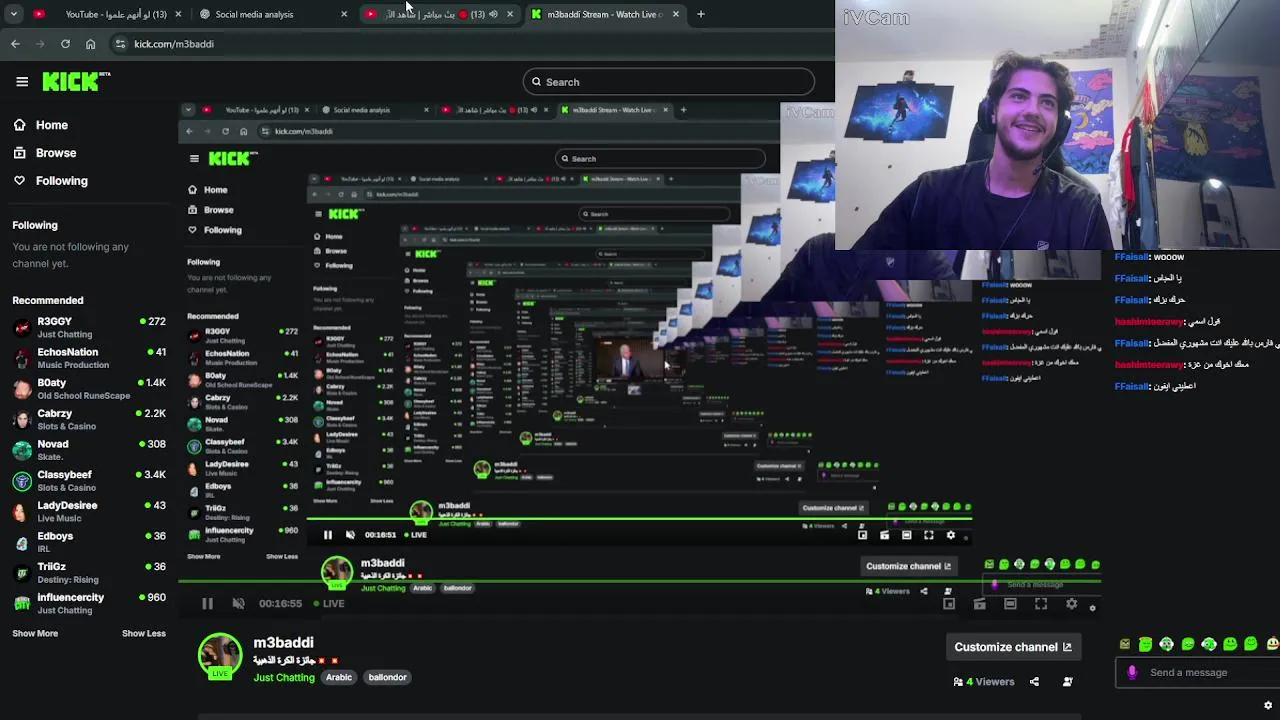Open recommended channel Classybeef

coord(88,481)
